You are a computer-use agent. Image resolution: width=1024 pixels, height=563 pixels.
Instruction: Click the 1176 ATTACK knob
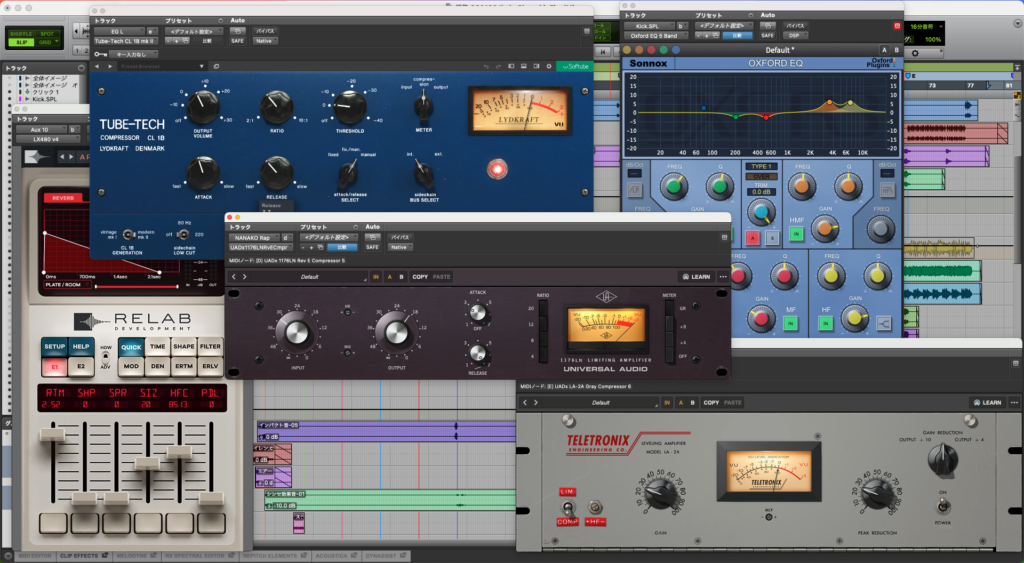click(479, 313)
